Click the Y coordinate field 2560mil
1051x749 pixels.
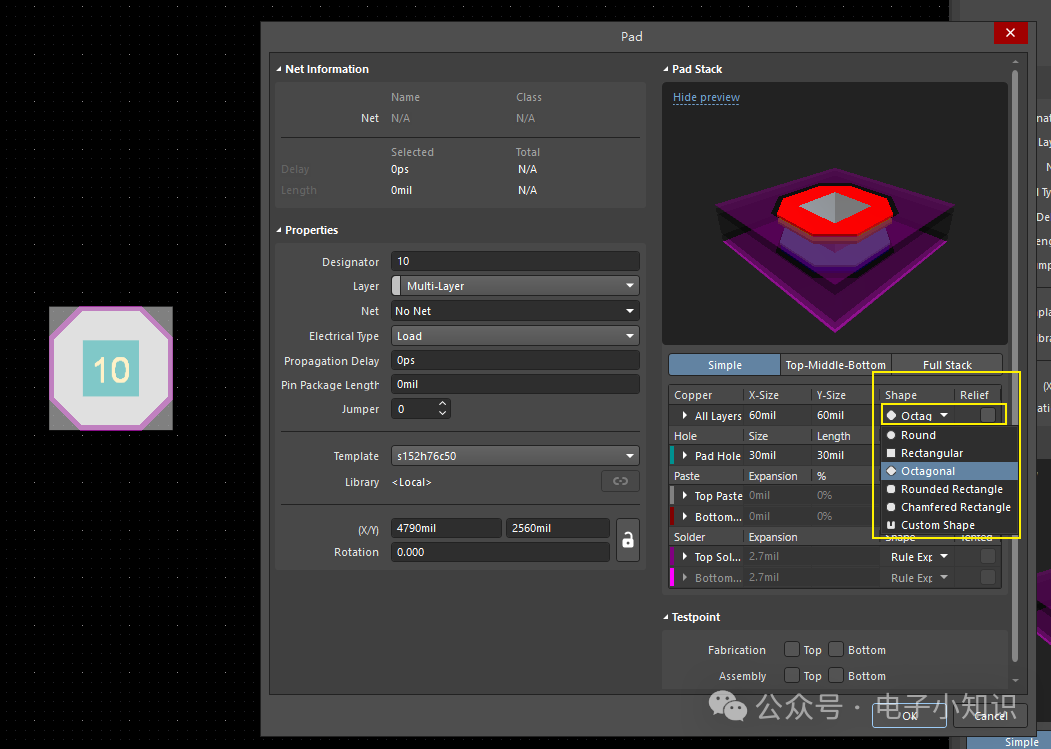[558, 528]
